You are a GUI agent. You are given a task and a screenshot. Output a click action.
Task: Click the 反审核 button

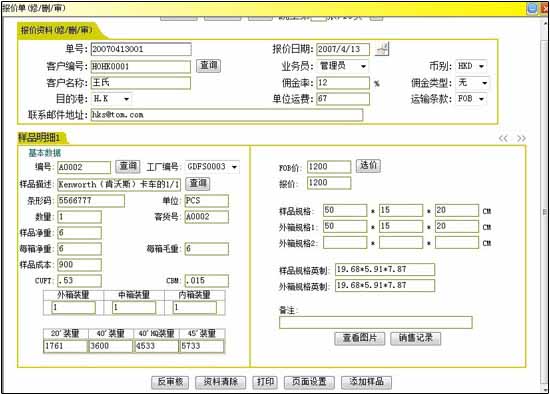[170, 382]
